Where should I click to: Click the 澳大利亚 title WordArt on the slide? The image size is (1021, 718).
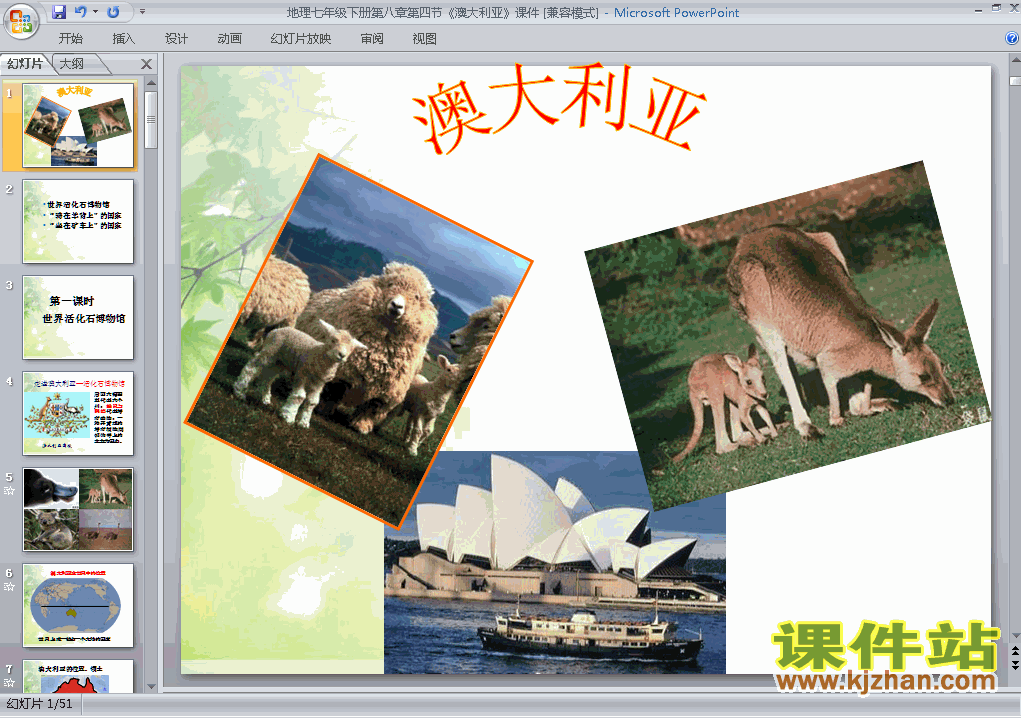point(559,107)
